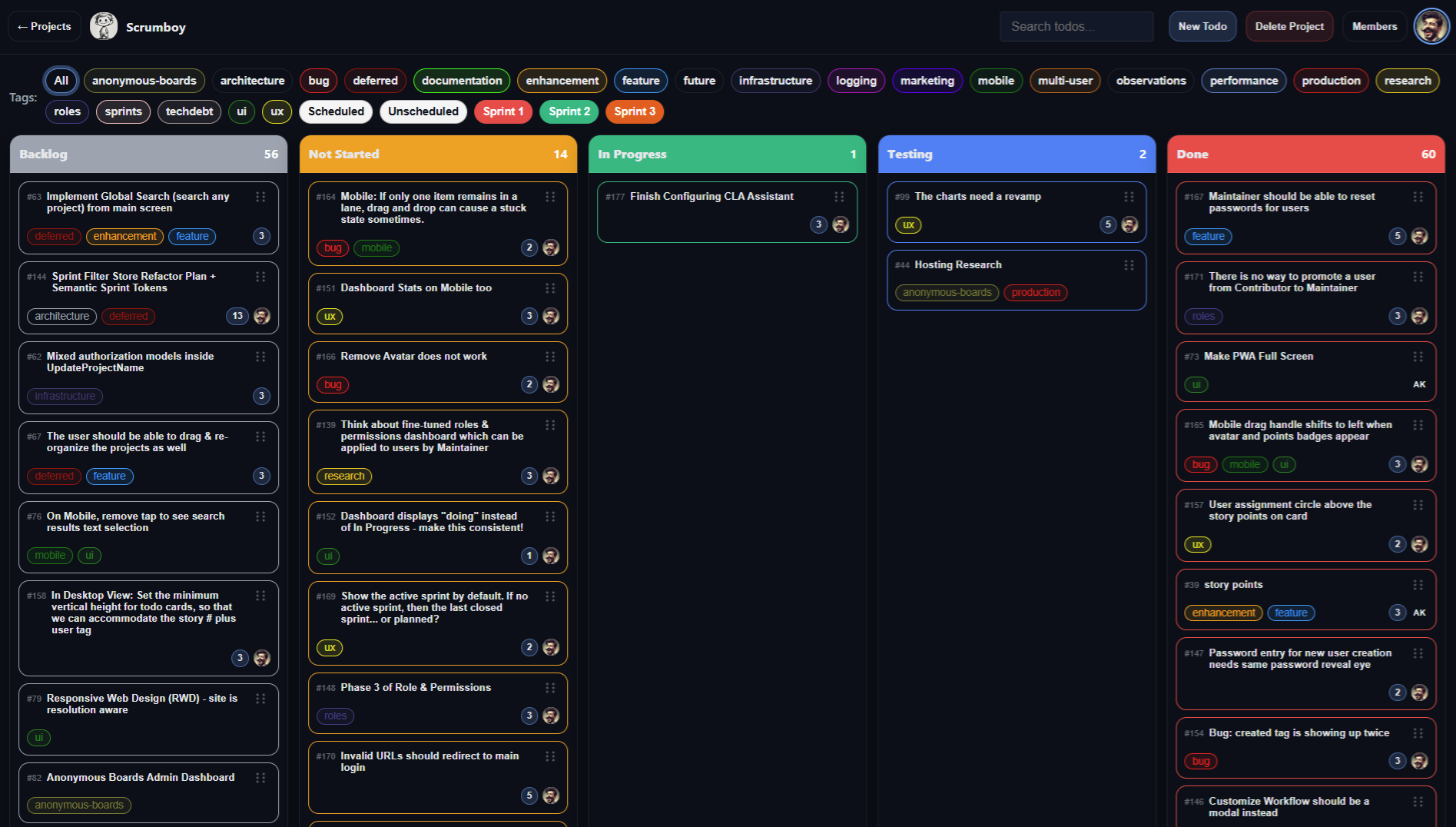Collapse the Backlog column header
Image resolution: width=1456 pixels, height=827 pixels.
click(148, 154)
